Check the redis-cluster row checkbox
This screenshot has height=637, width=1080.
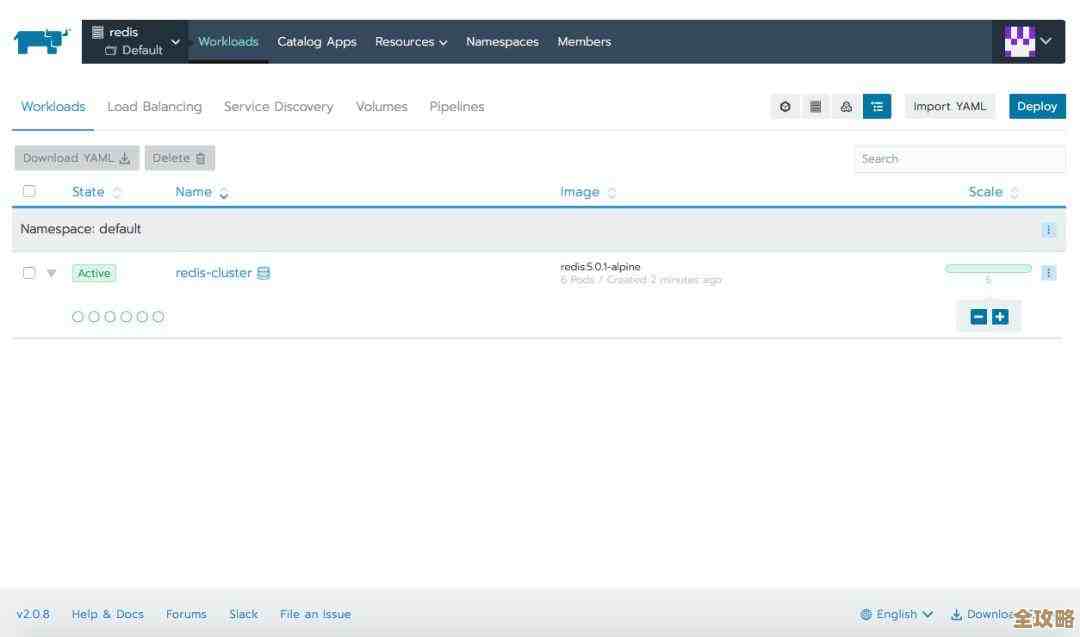pyautogui.click(x=29, y=273)
